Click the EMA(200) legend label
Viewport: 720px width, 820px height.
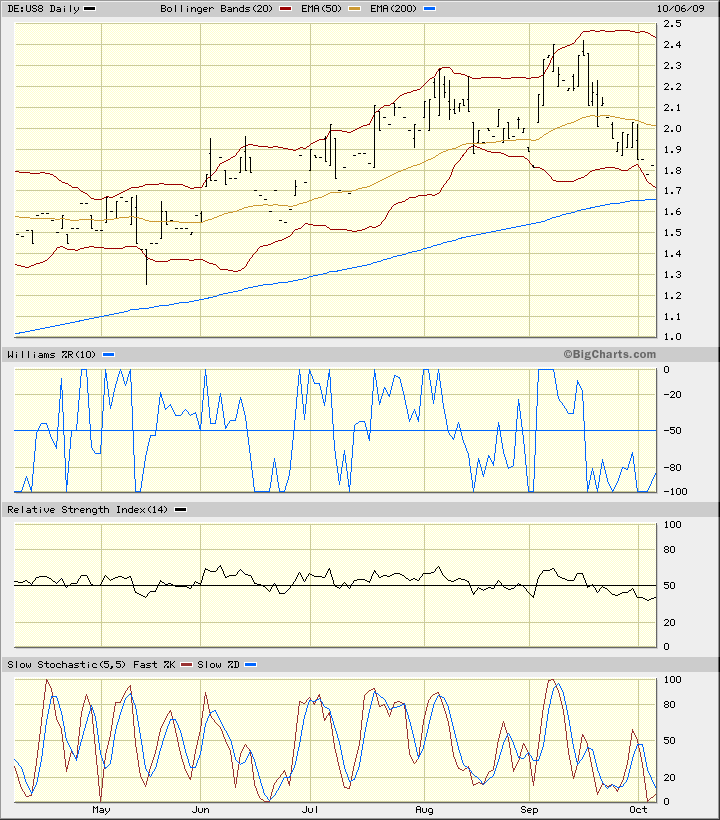tap(393, 8)
